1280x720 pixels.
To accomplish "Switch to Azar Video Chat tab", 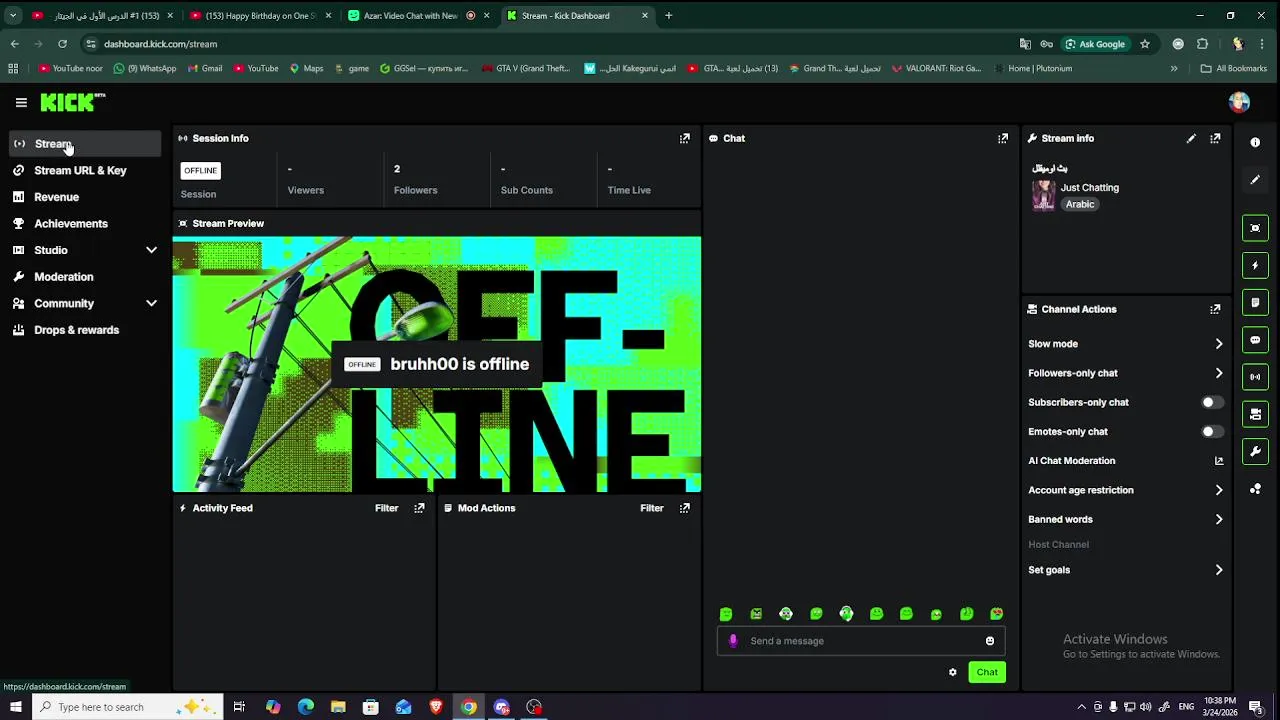I will point(417,16).
